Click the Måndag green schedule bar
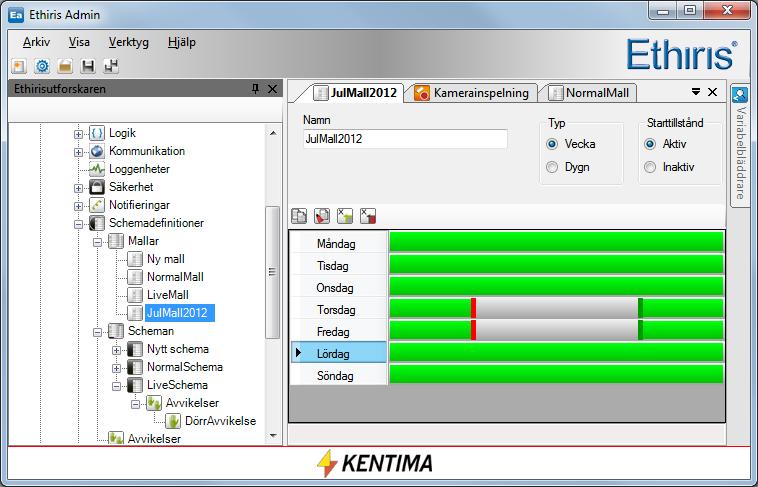758x487 pixels. (556, 242)
